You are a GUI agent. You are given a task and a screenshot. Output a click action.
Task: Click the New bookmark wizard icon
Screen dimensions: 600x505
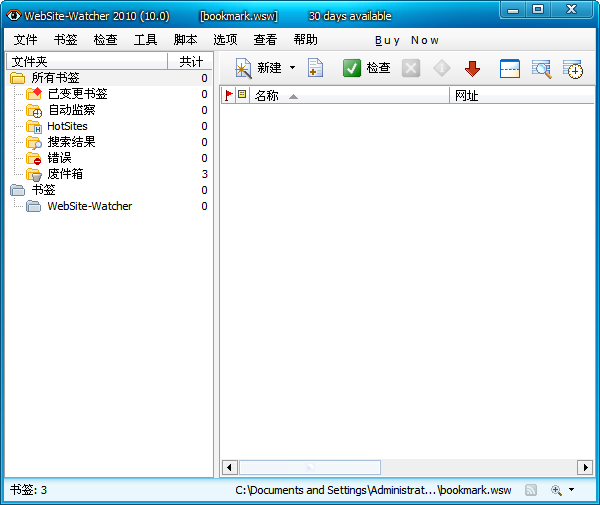(243, 68)
